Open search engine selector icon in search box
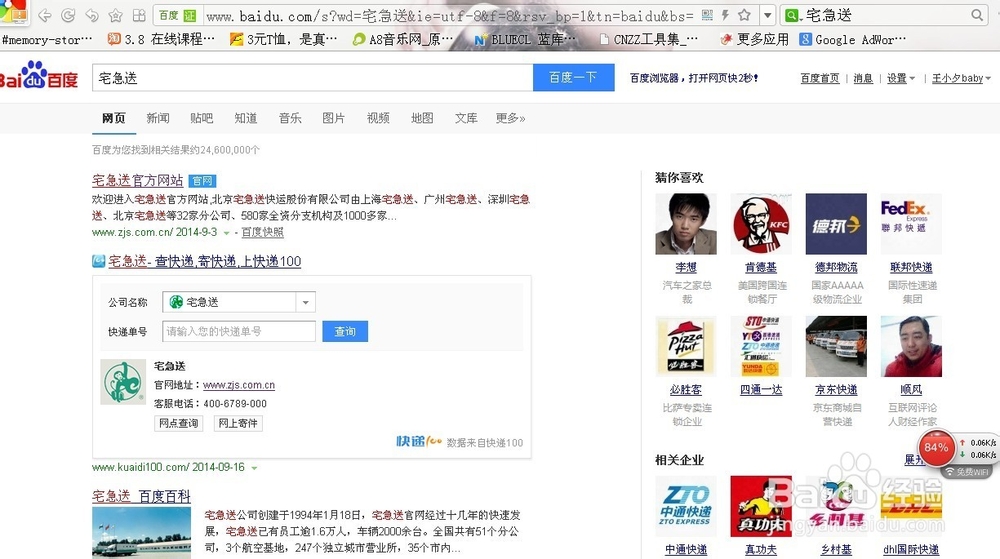 (x=793, y=15)
